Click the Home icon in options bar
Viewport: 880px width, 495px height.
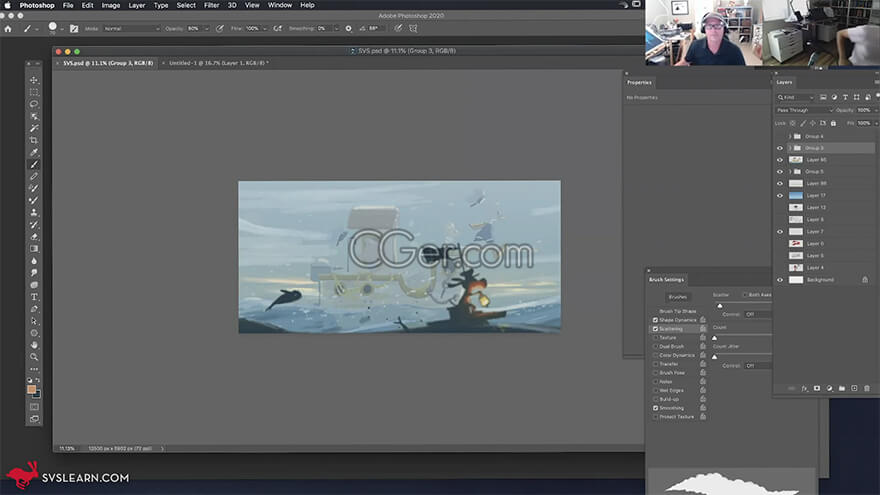(x=8, y=29)
